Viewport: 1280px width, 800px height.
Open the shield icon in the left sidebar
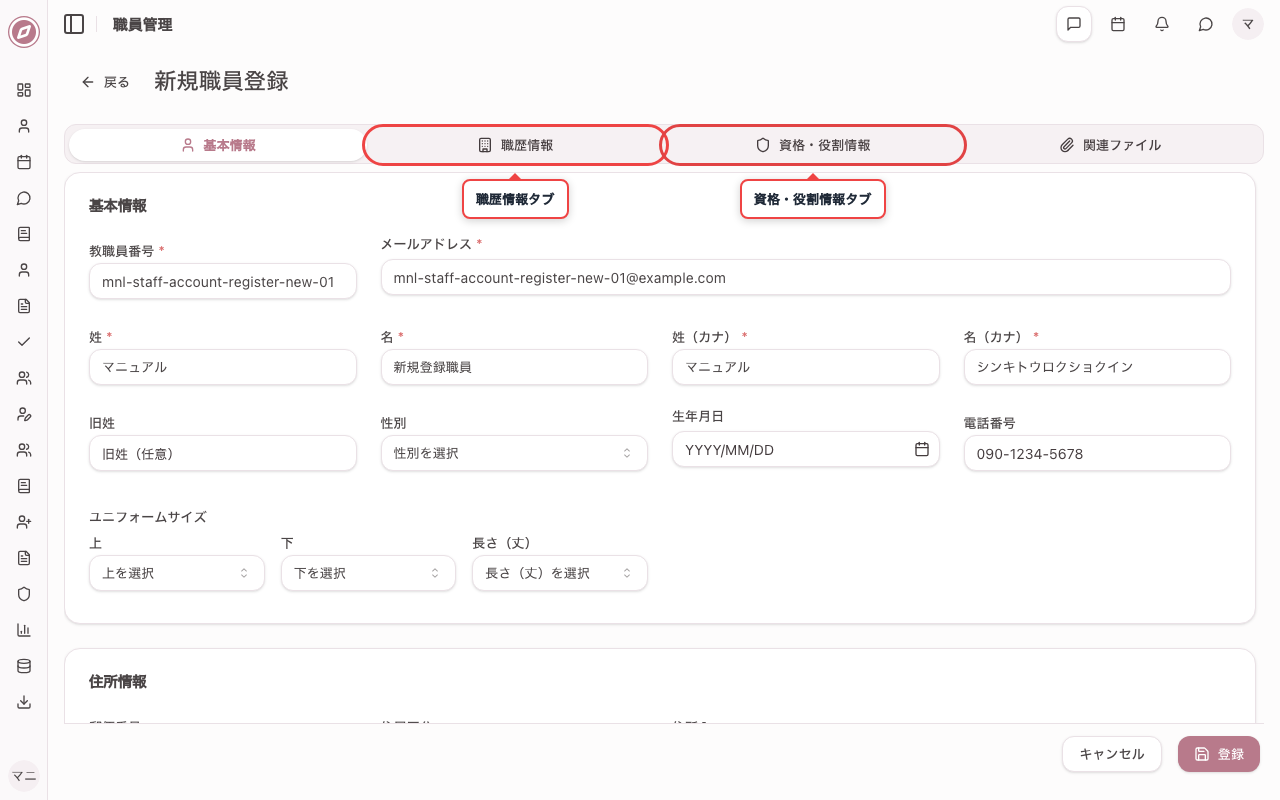(x=24, y=594)
